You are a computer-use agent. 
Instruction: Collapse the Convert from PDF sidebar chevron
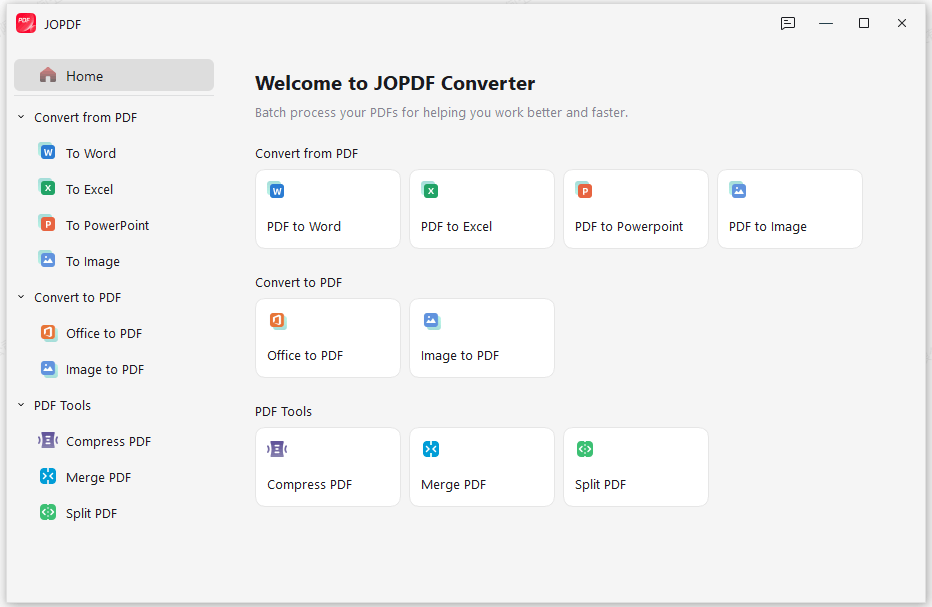tap(21, 117)
